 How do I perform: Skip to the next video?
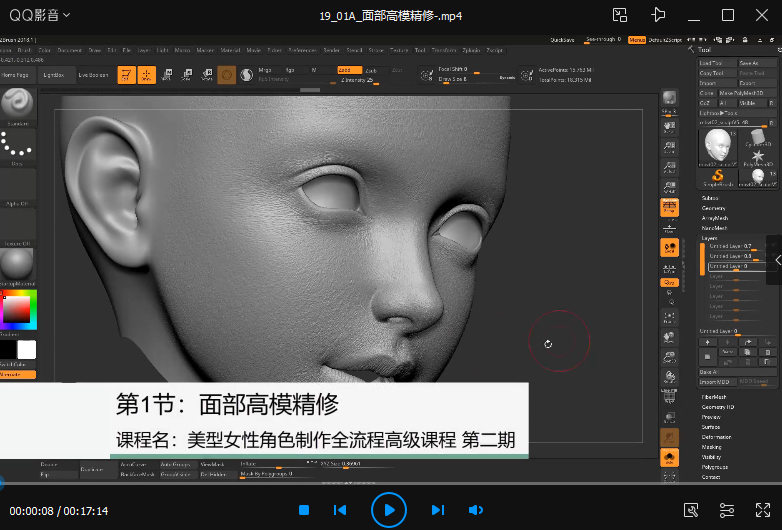click(437, 510)
